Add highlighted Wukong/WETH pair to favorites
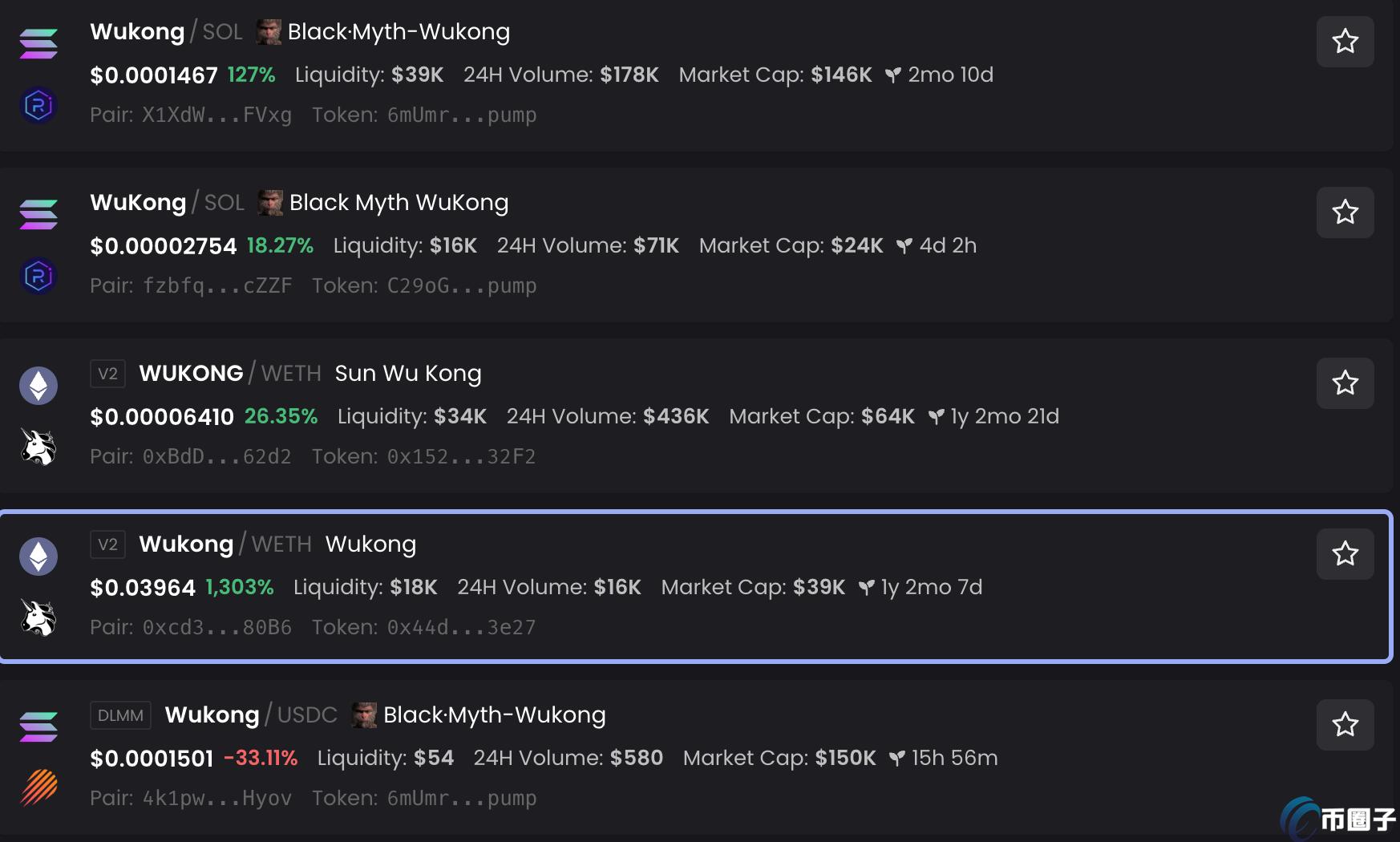This screenshot has width=1400, height=842. click(x=1345, y=553)
